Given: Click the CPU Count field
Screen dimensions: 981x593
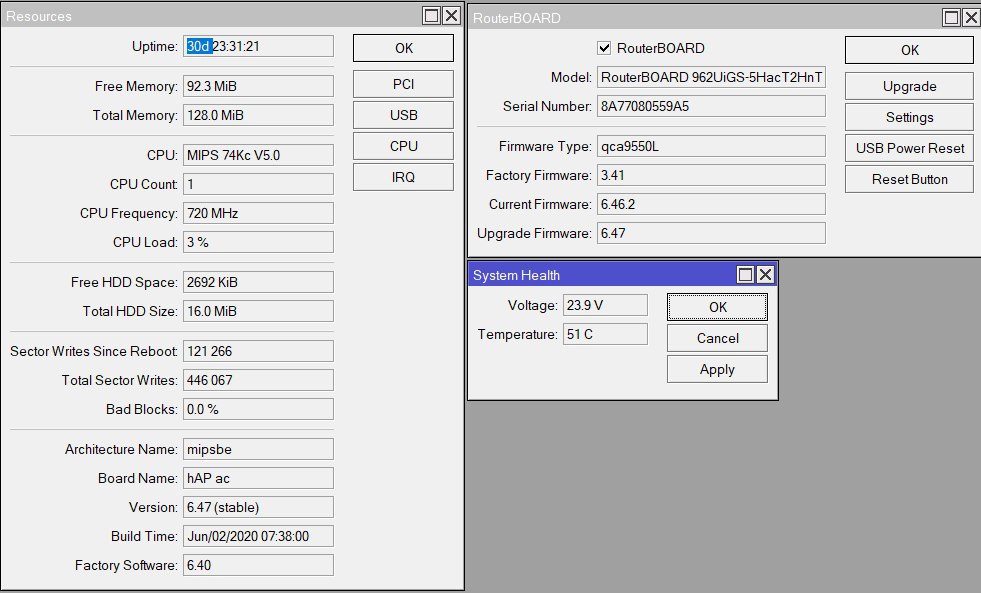Looking at the screenshot, I should click(x=258, y=184).
